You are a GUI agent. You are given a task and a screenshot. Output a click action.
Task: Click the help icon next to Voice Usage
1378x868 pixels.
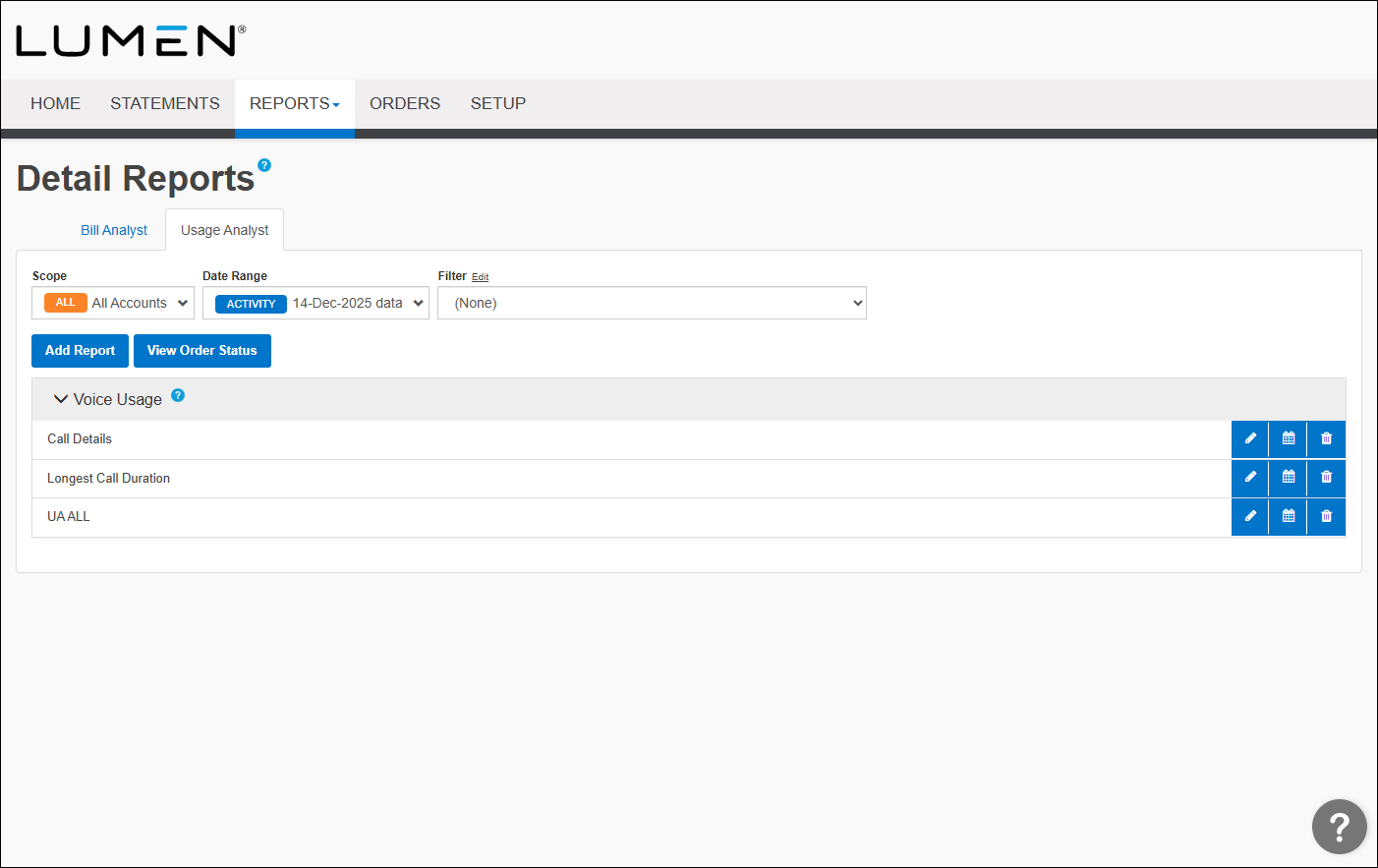coord(178,394)
